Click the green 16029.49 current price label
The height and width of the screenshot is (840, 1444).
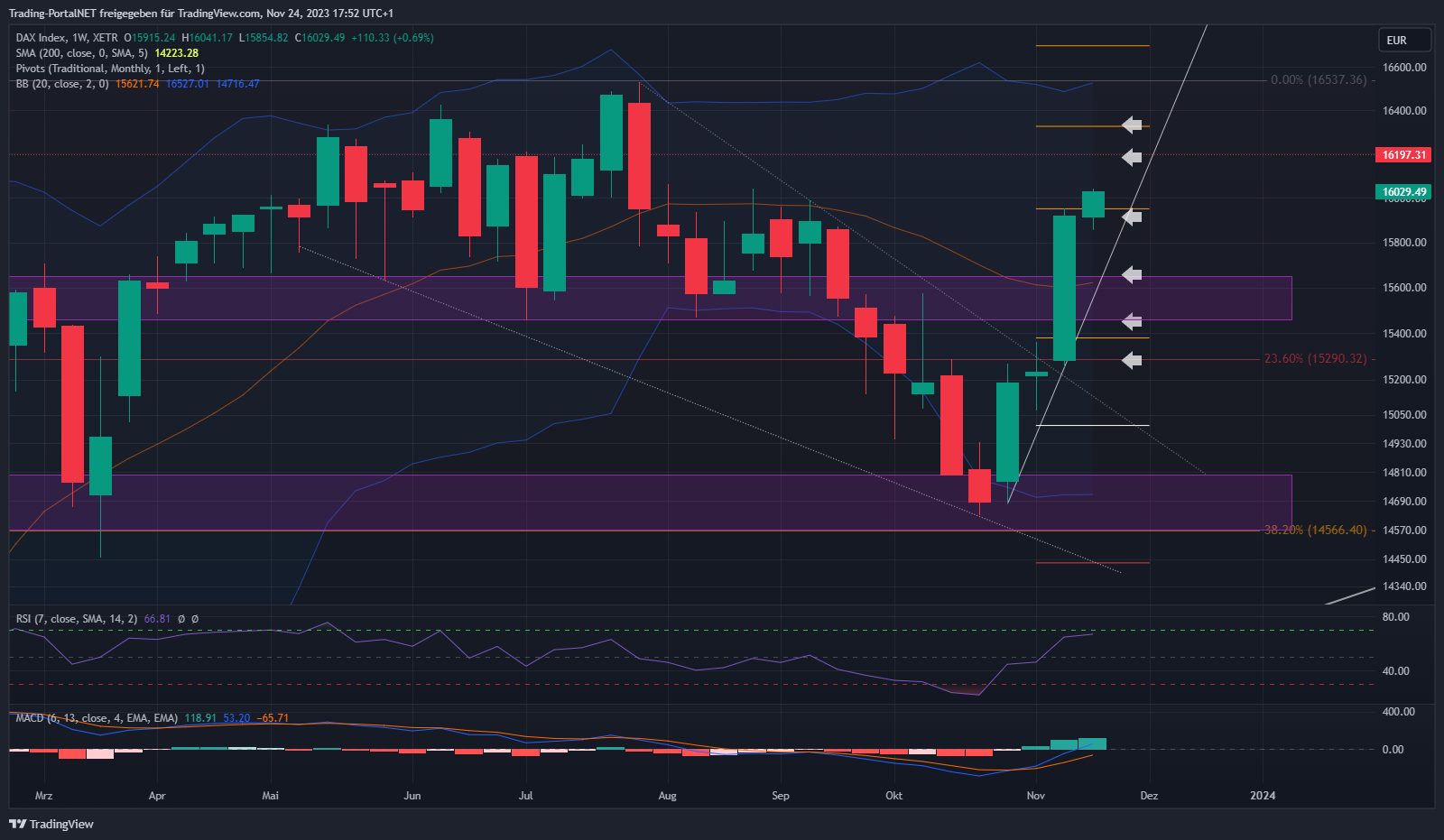pos(1403,191)
